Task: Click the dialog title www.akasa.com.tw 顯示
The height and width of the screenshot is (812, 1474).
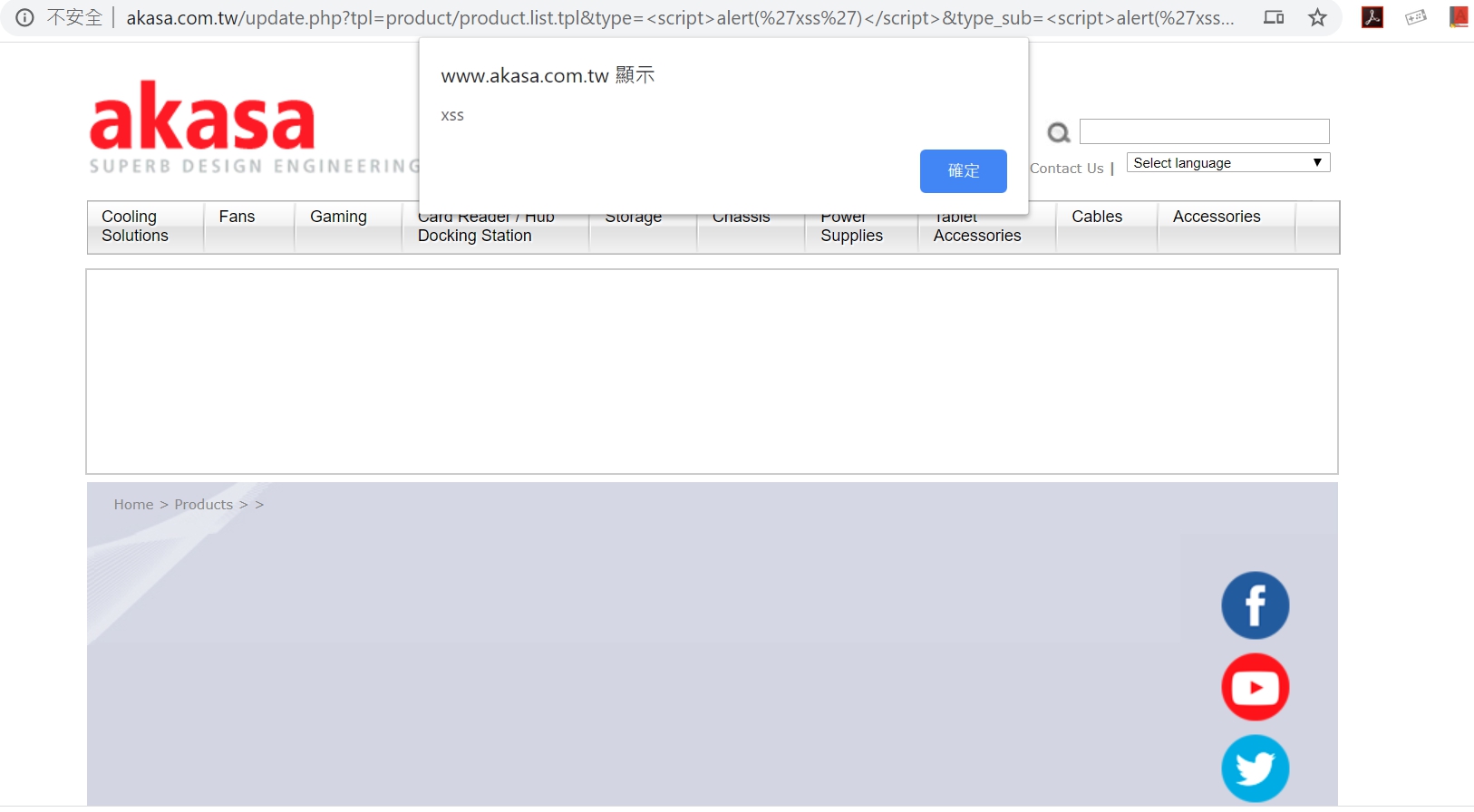Action: [x=548, y=75]
